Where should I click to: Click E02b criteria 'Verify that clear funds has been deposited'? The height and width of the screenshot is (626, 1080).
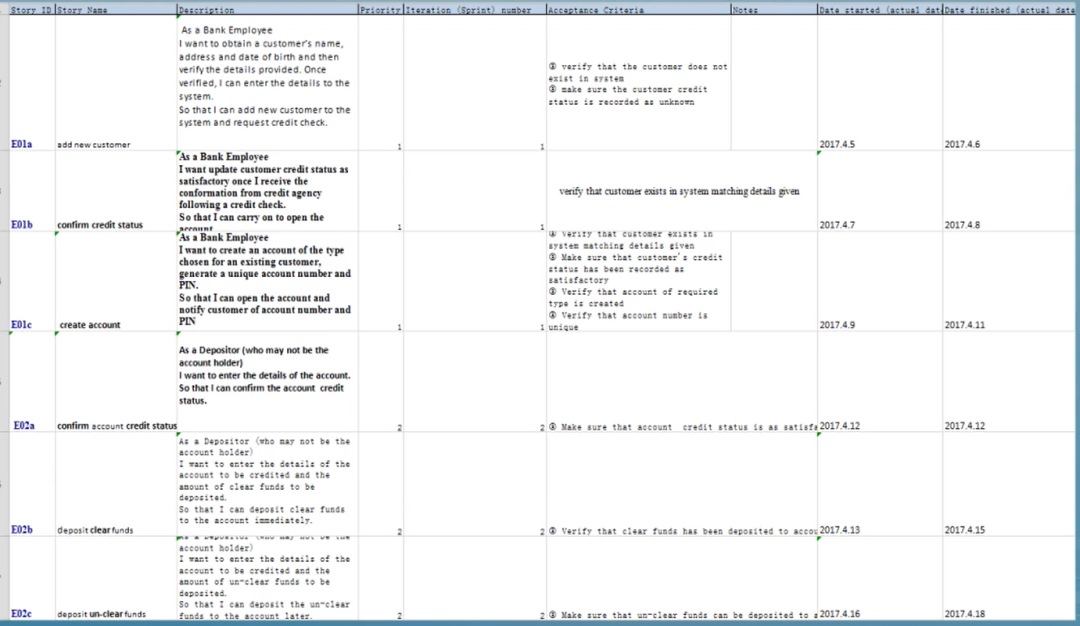coord(683,531)
